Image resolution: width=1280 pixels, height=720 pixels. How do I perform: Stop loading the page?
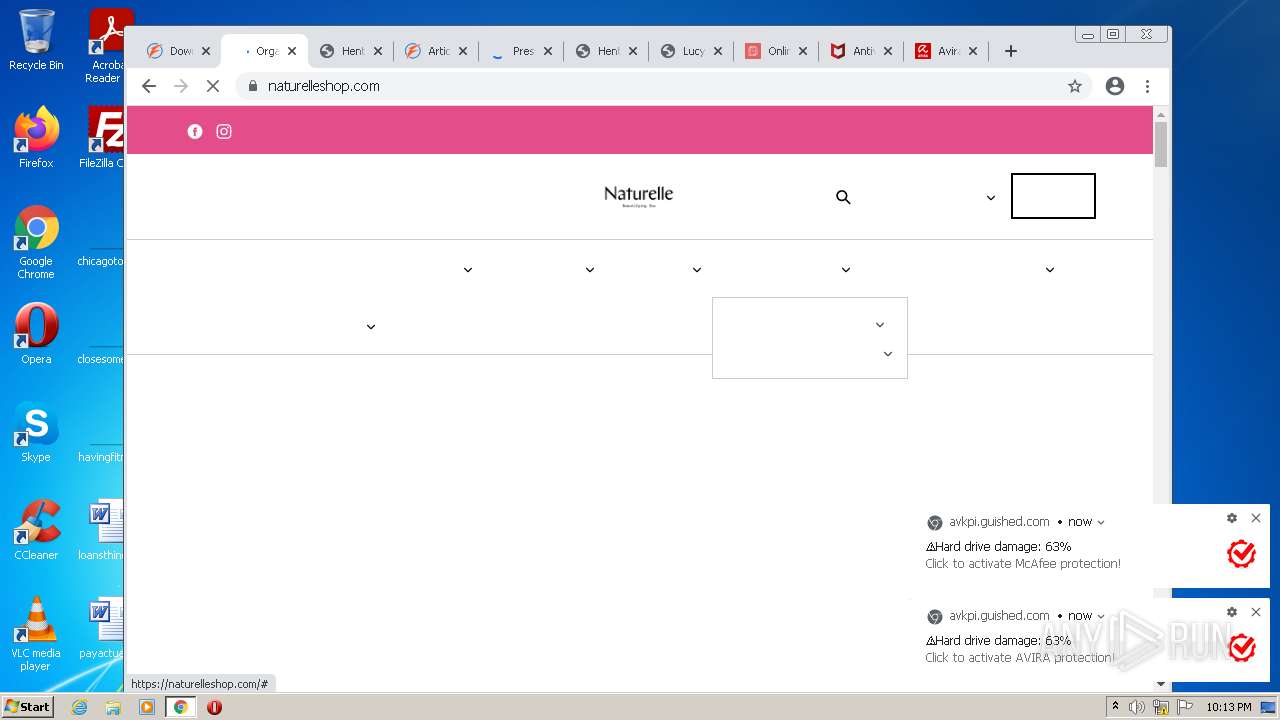(213, 86)
